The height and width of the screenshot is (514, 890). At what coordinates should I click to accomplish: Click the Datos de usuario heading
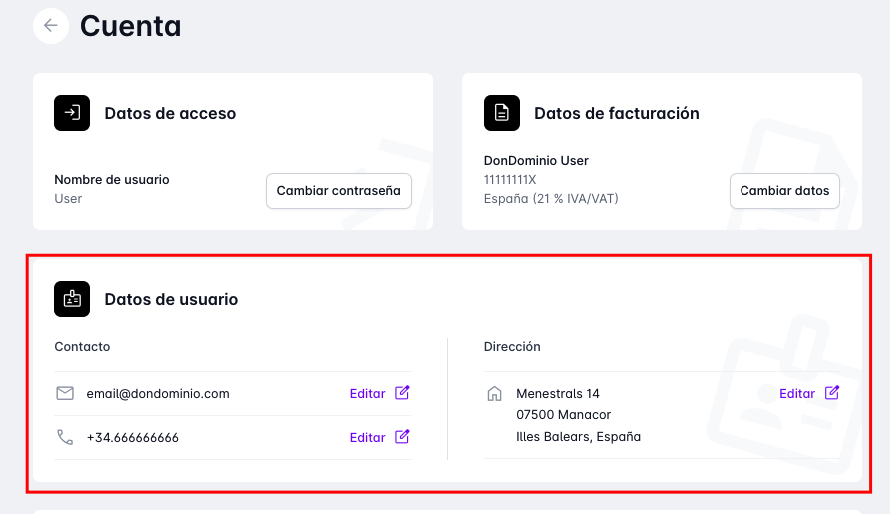click(x=171, y=299)
